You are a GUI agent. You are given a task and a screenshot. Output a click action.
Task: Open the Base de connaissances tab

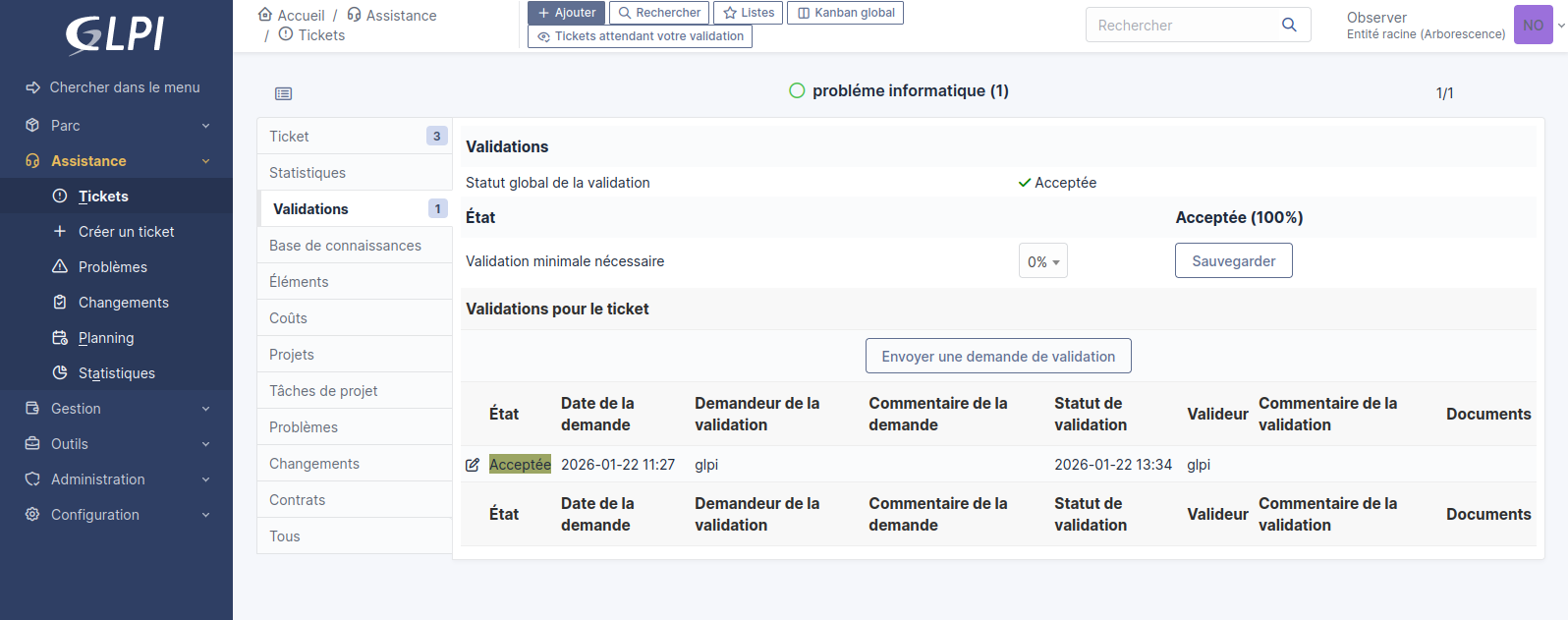click(x=355, y=246)
